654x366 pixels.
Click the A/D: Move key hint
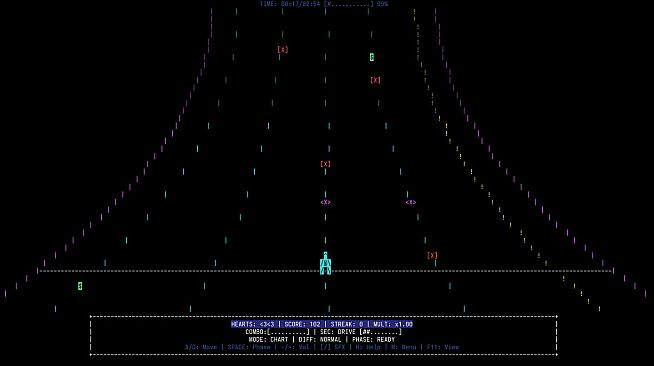point(201,347)
